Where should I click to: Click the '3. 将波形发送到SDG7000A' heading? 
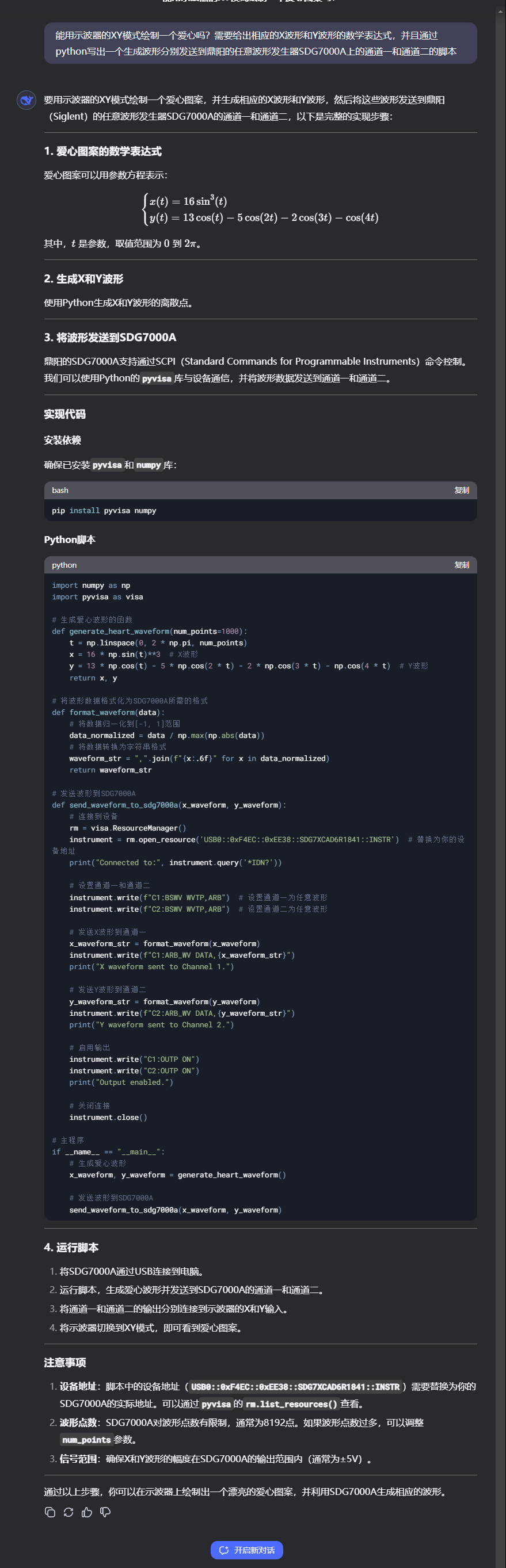tap(109, 337)
